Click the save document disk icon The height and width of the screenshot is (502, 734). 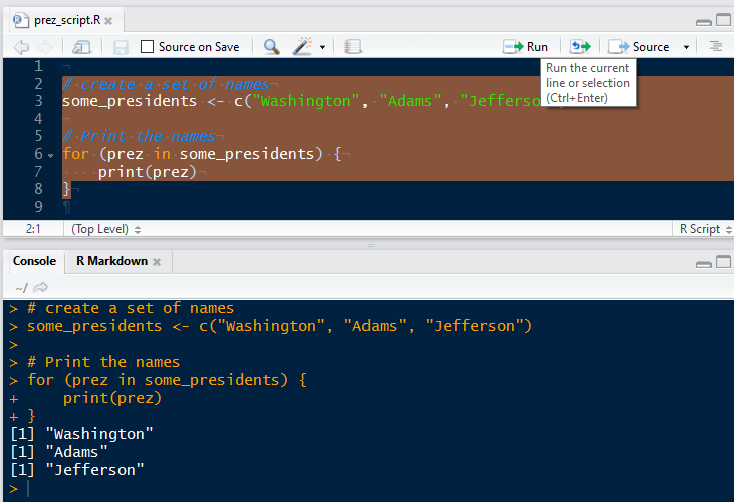click(120, 47)
